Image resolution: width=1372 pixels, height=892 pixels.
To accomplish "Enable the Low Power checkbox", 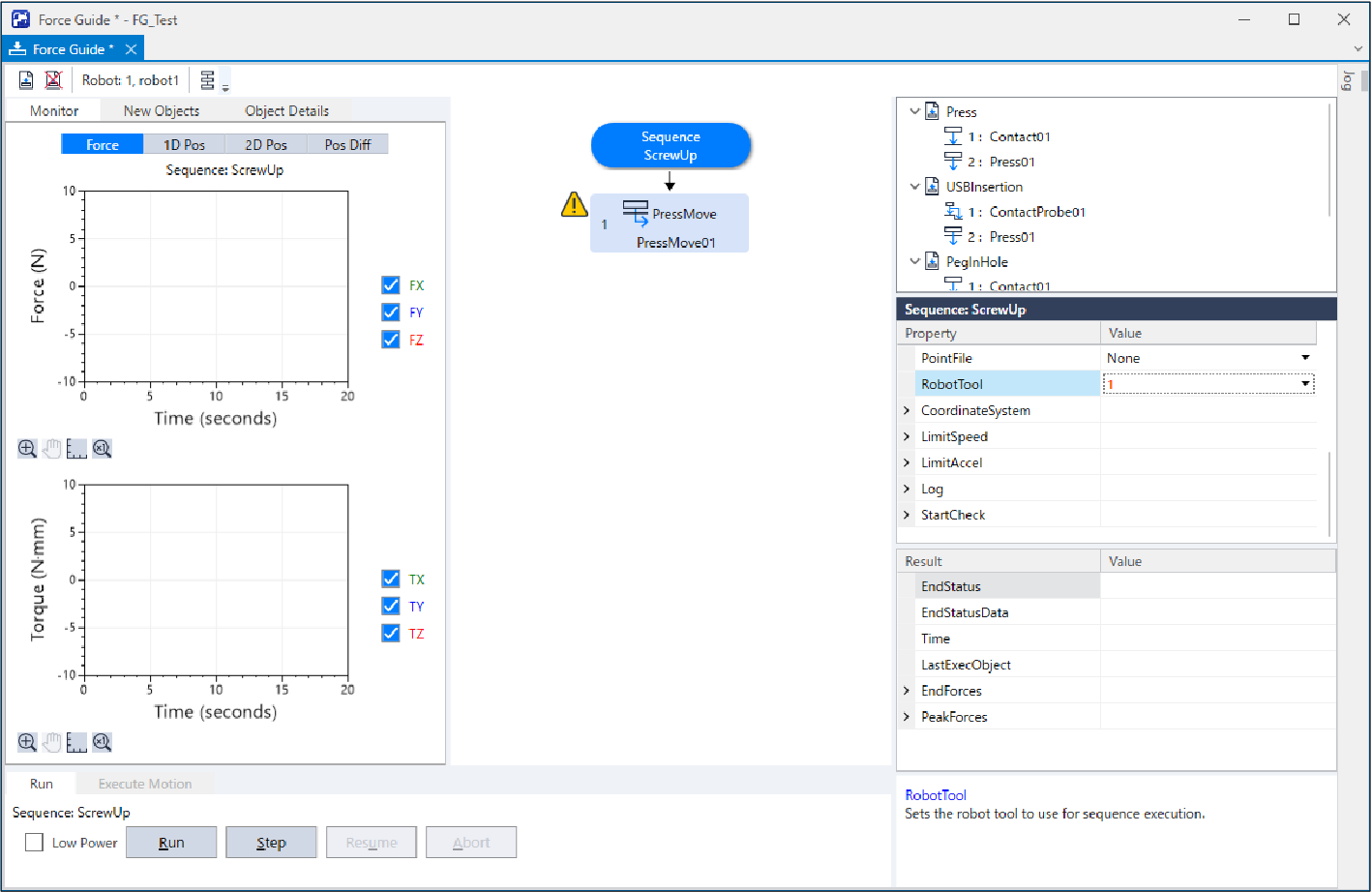I will point(35,843).
